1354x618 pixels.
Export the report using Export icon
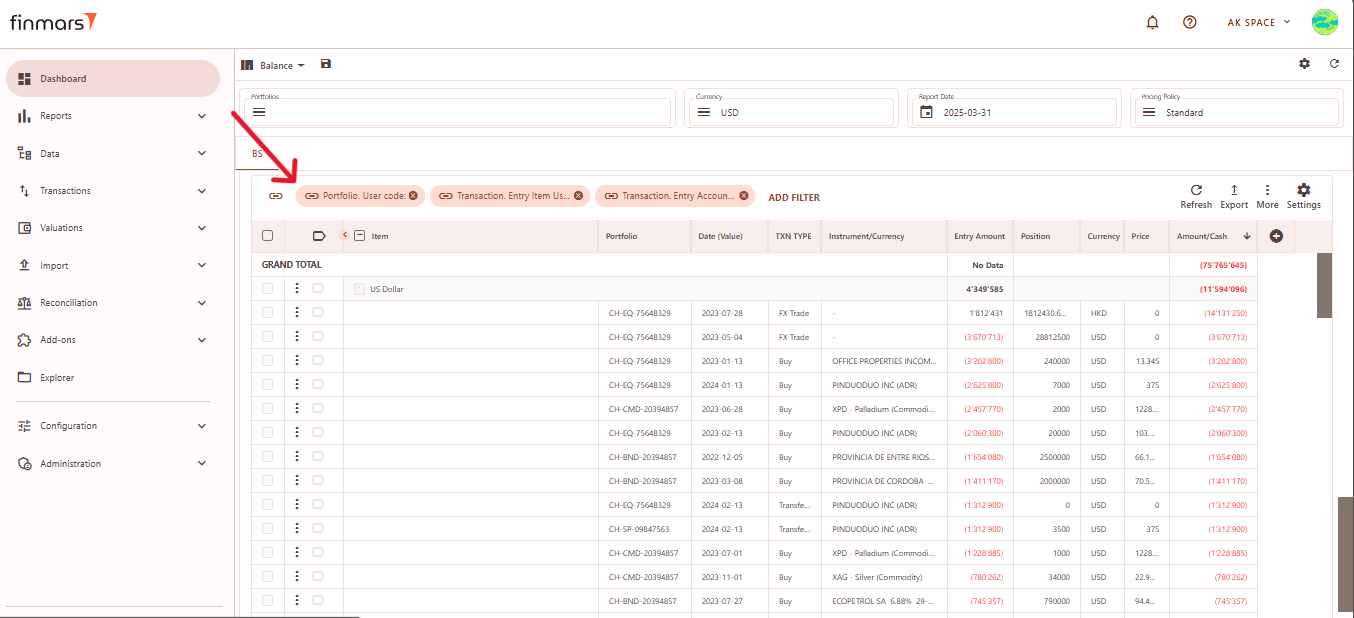coord(1234,190)
